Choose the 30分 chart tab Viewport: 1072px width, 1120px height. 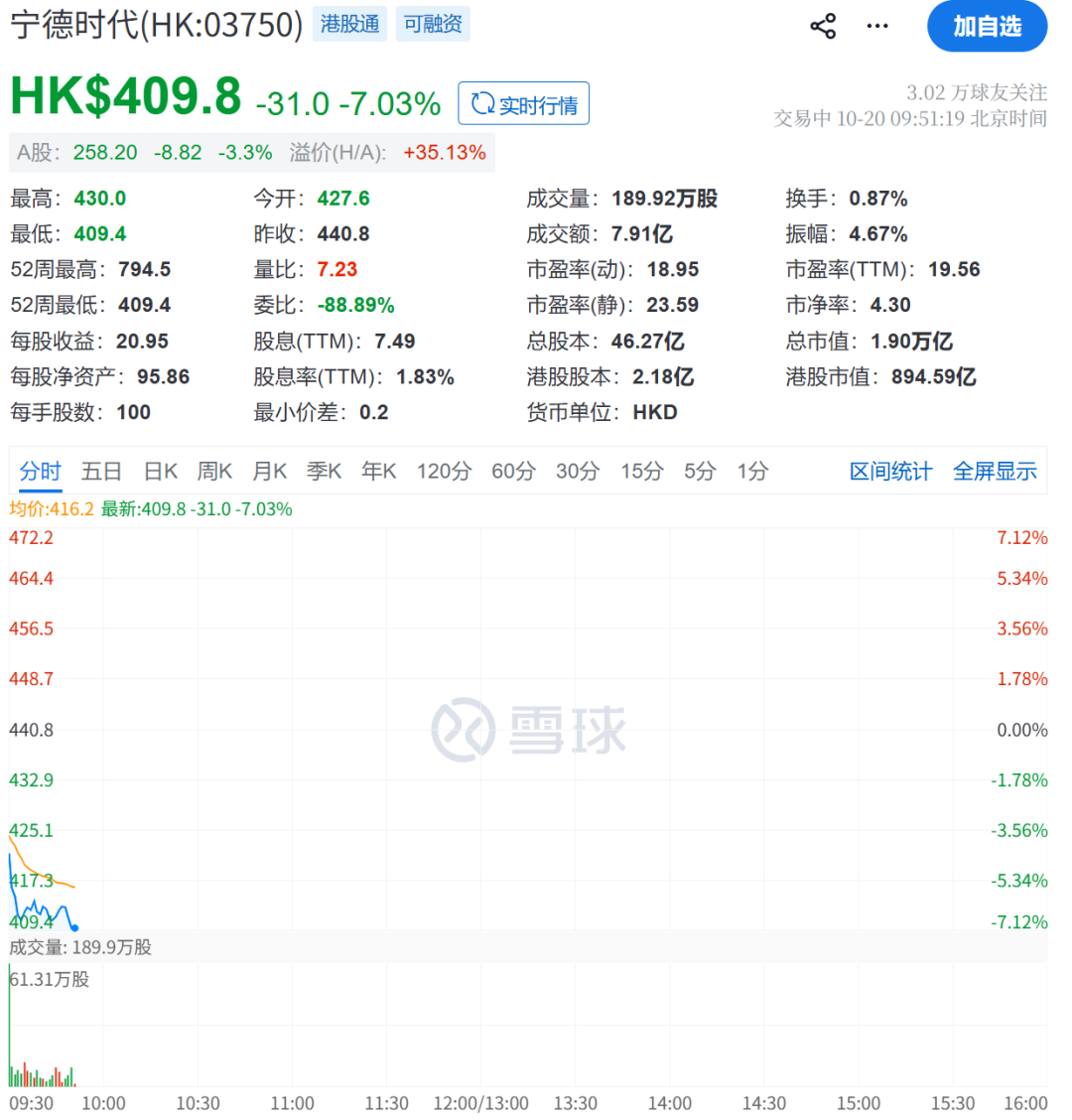click(x=578, y=472)
